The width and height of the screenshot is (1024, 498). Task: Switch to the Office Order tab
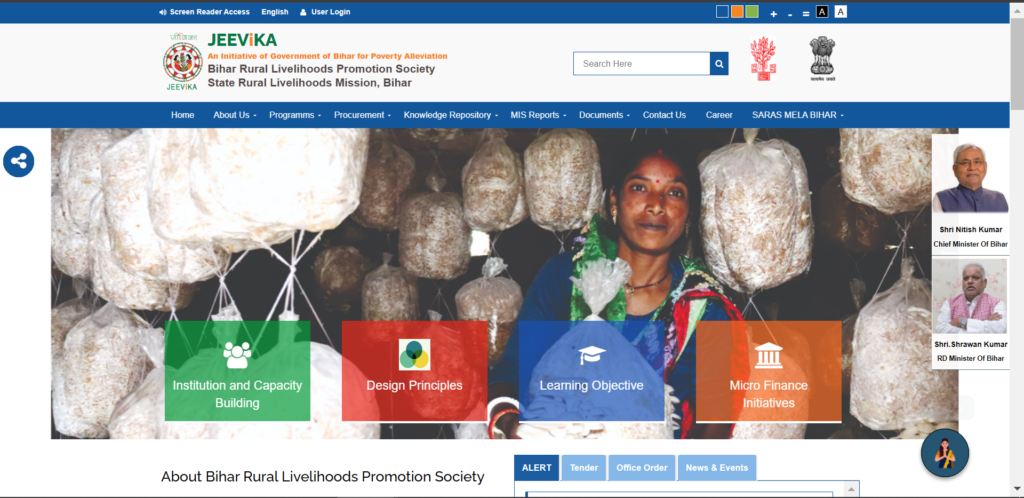click(x=642, y=468)
